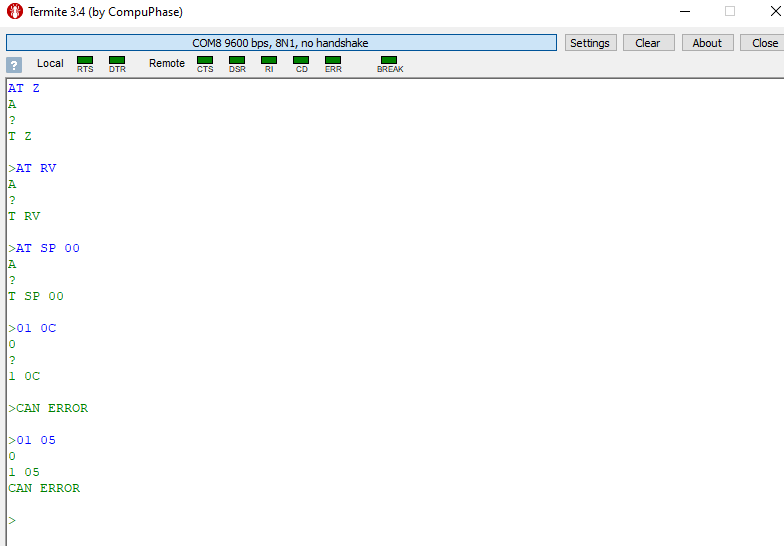Viewport: 784px width, 546px height.
Task: Click the ERR status indicator
Action: coord(333,60)
